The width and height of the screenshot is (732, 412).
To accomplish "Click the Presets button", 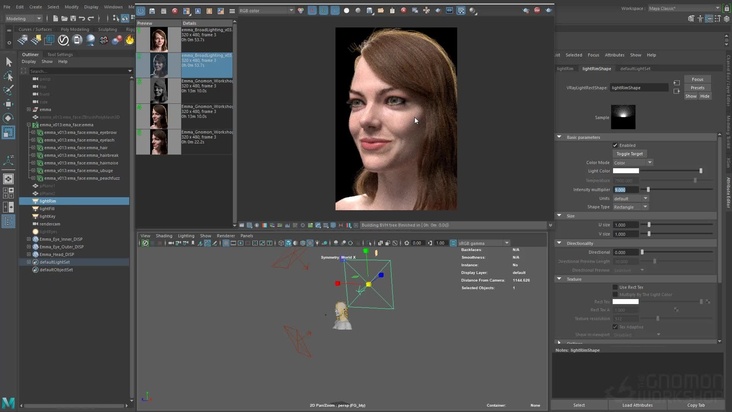I will 697,87.
